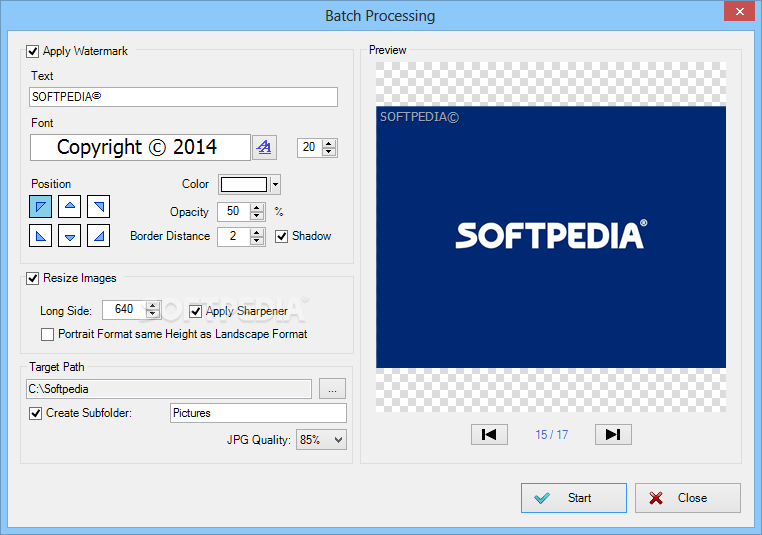Click the Border Distance value field
The width and height of the screenshot is (762, 535).
[x=234, y=237]
